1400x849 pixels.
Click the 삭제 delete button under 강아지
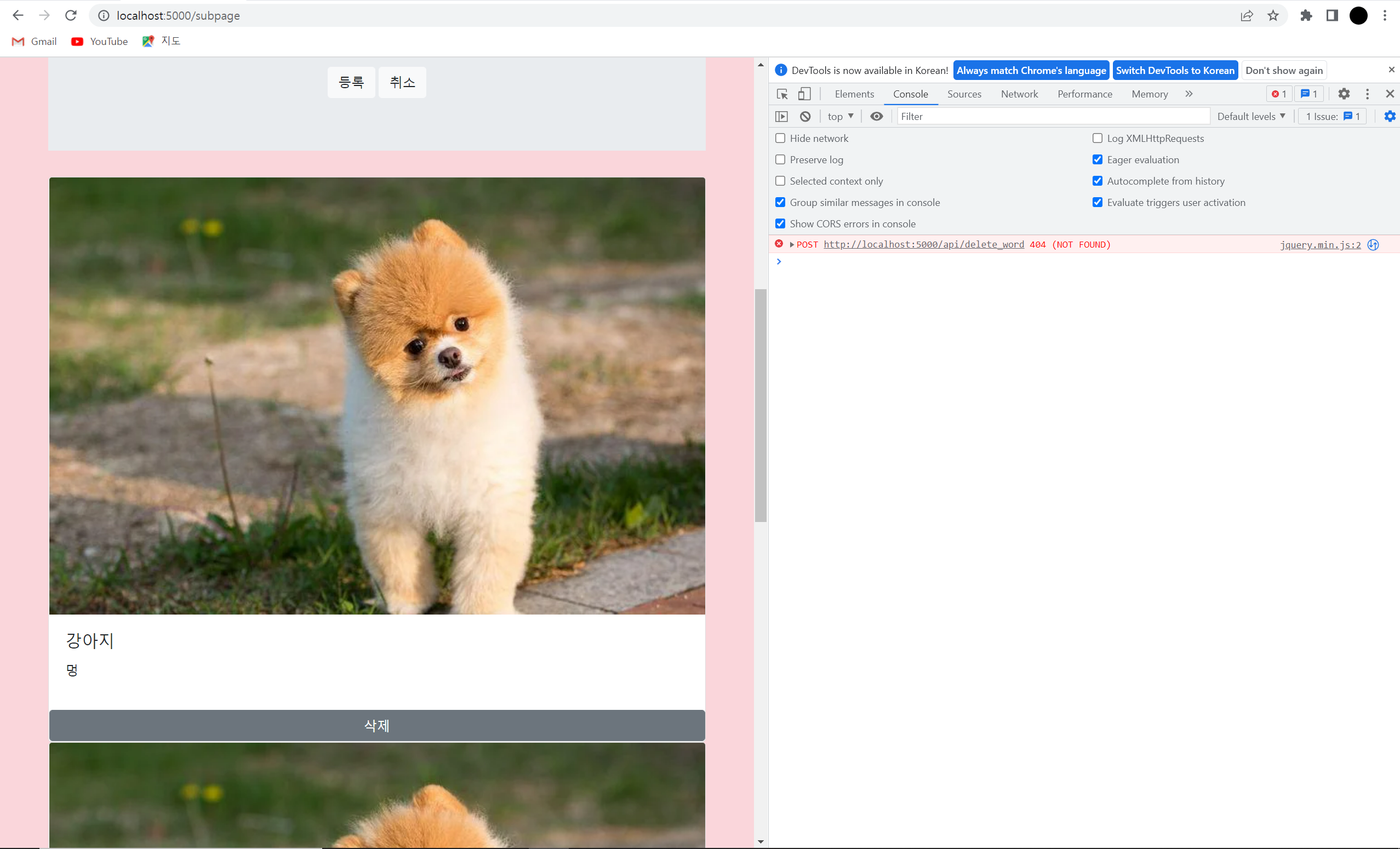point(378,725)
